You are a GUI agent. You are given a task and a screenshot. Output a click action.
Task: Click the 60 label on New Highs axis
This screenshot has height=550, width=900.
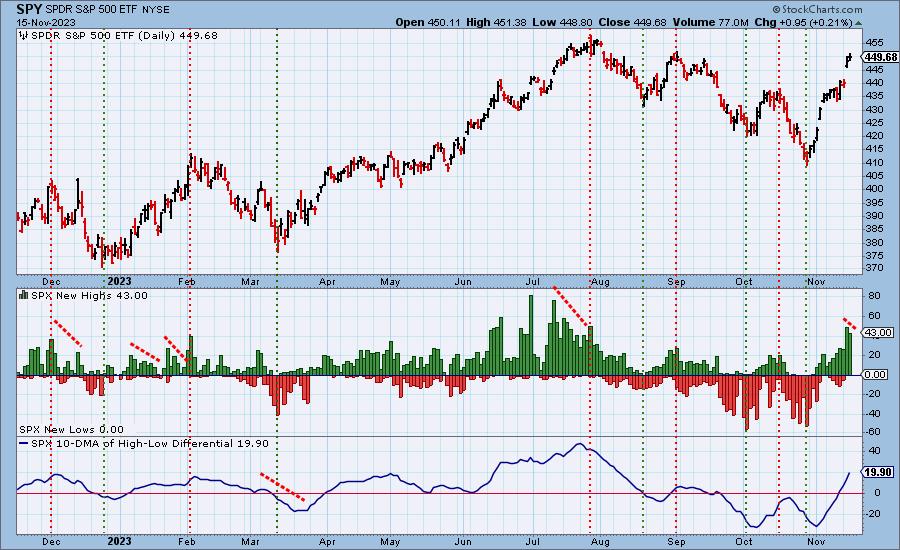(x=874, y=316)
